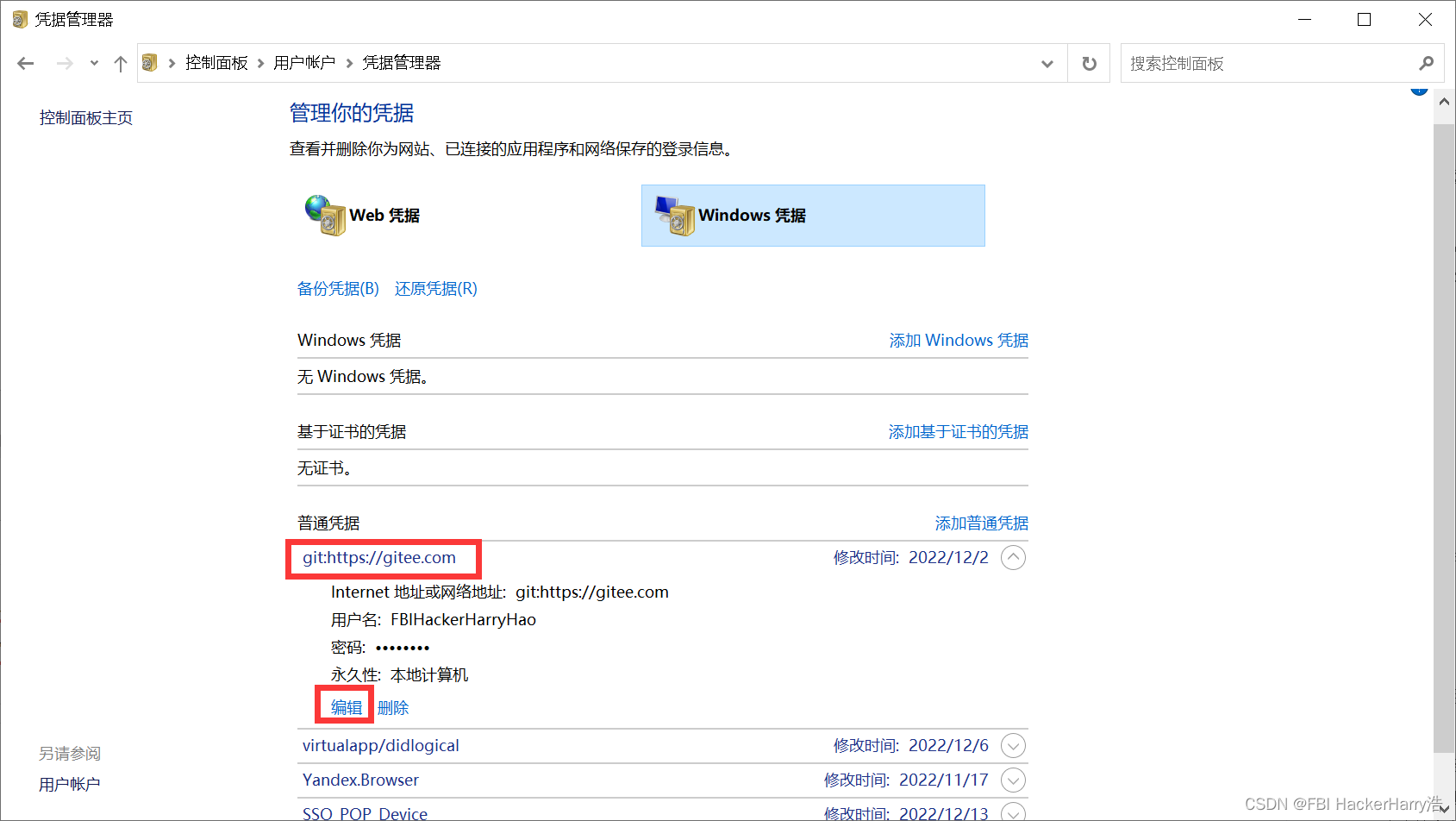Open Yandex.Browser credential entry
Image resolution: width=1456 pixels, height=821 pixels.
360,780
